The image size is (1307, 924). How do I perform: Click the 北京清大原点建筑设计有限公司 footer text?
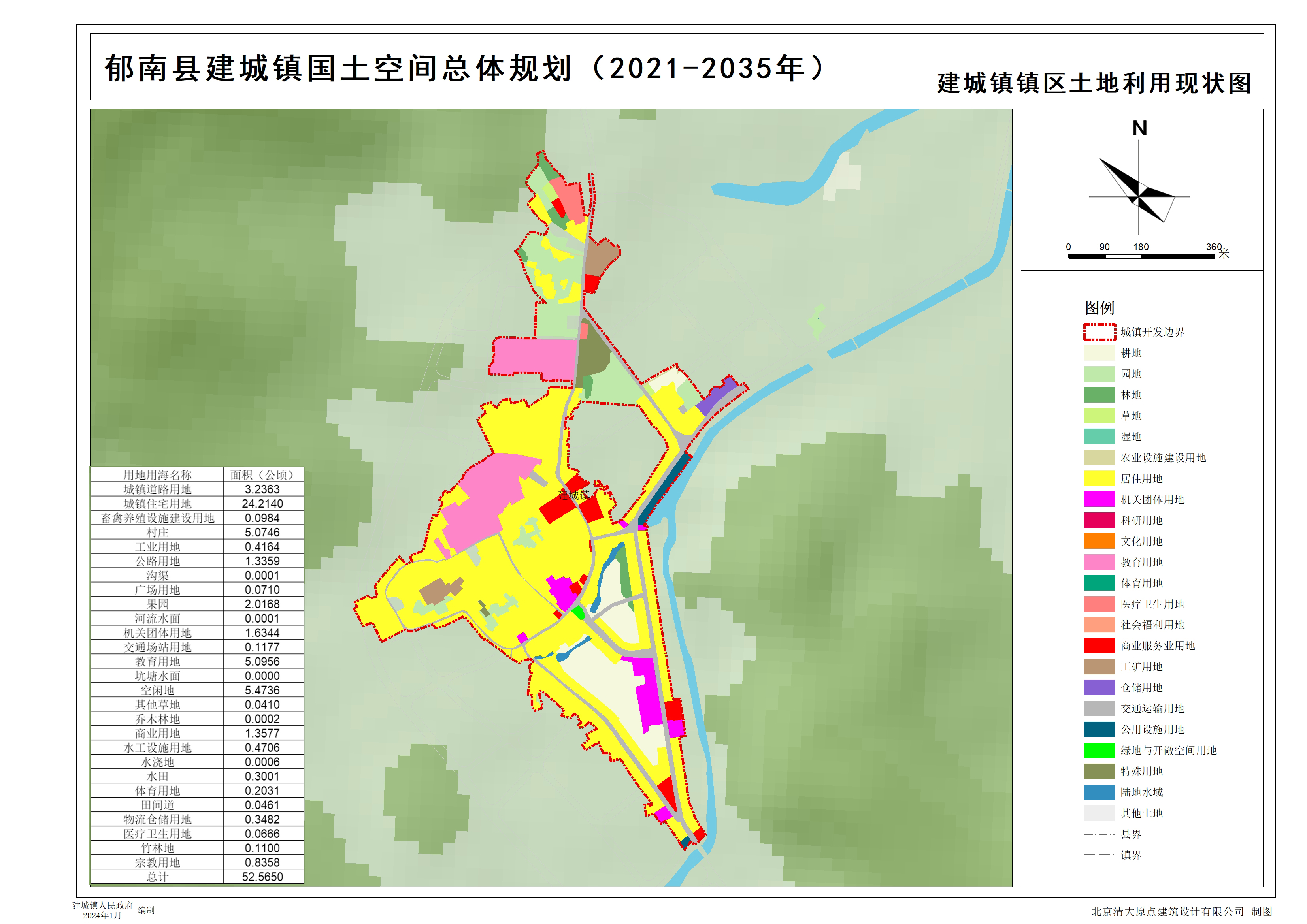coord(1167,911)
